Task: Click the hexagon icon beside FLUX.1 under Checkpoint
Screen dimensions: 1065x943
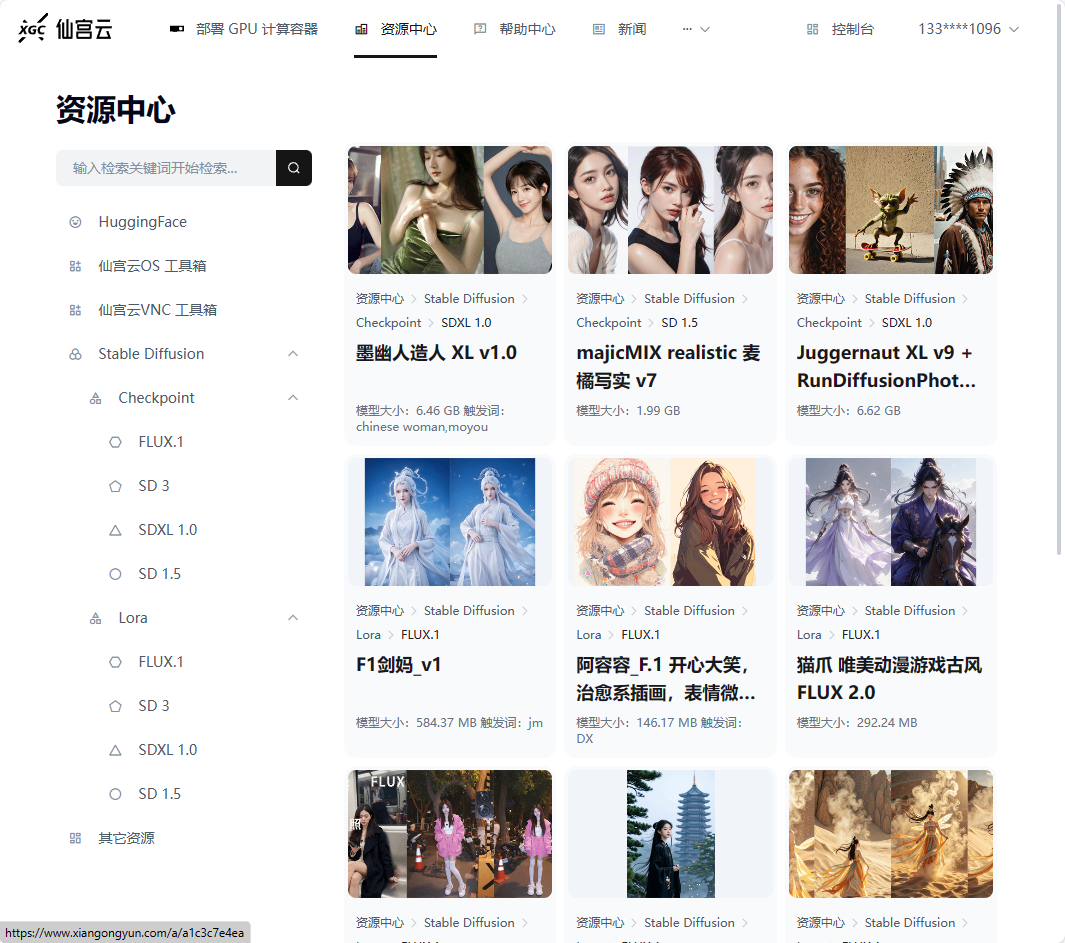Action: 115,442
